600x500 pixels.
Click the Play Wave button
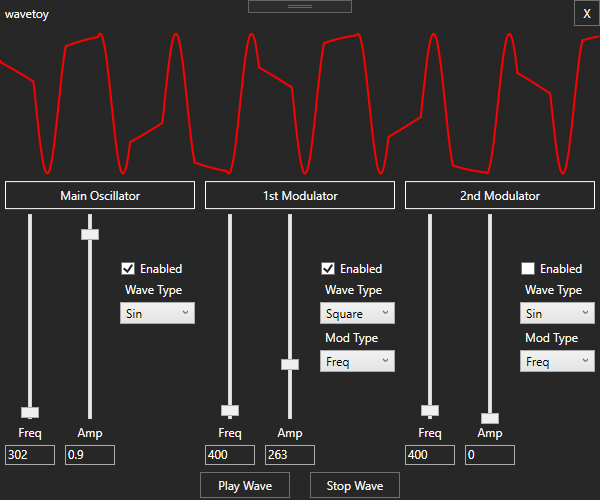[245, 486]
